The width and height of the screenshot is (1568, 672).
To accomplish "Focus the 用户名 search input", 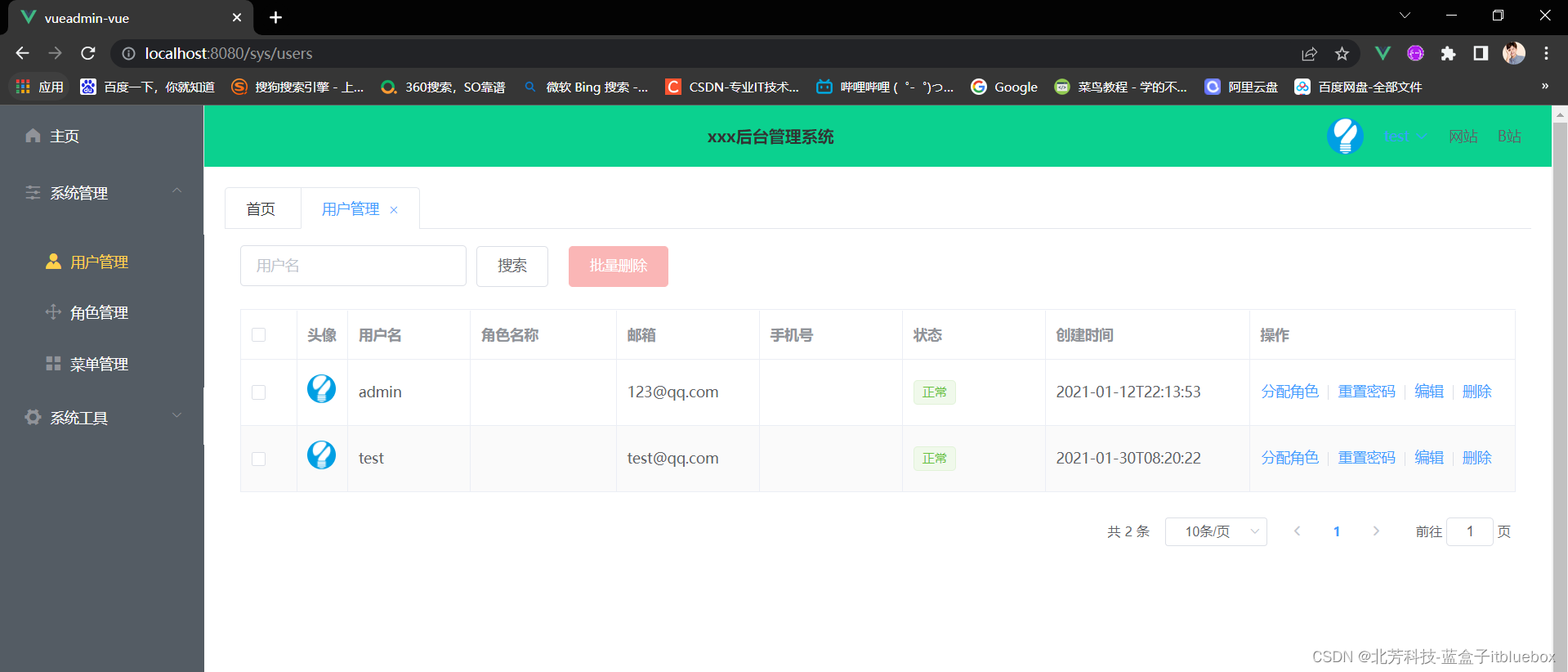I will pyautogui.click(x=353, y=266).
